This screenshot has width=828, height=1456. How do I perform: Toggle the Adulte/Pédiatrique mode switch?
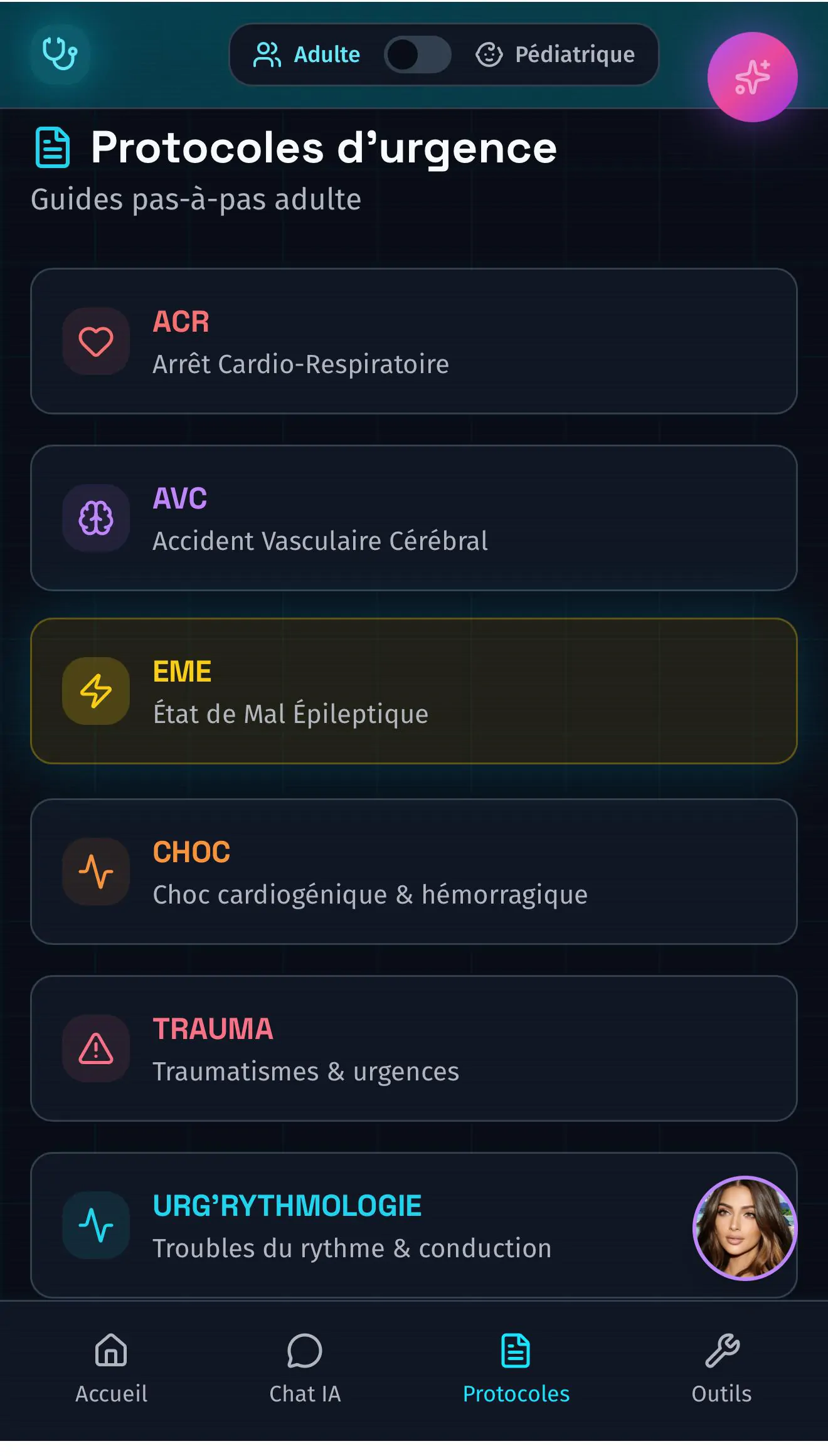click(417, 55)
